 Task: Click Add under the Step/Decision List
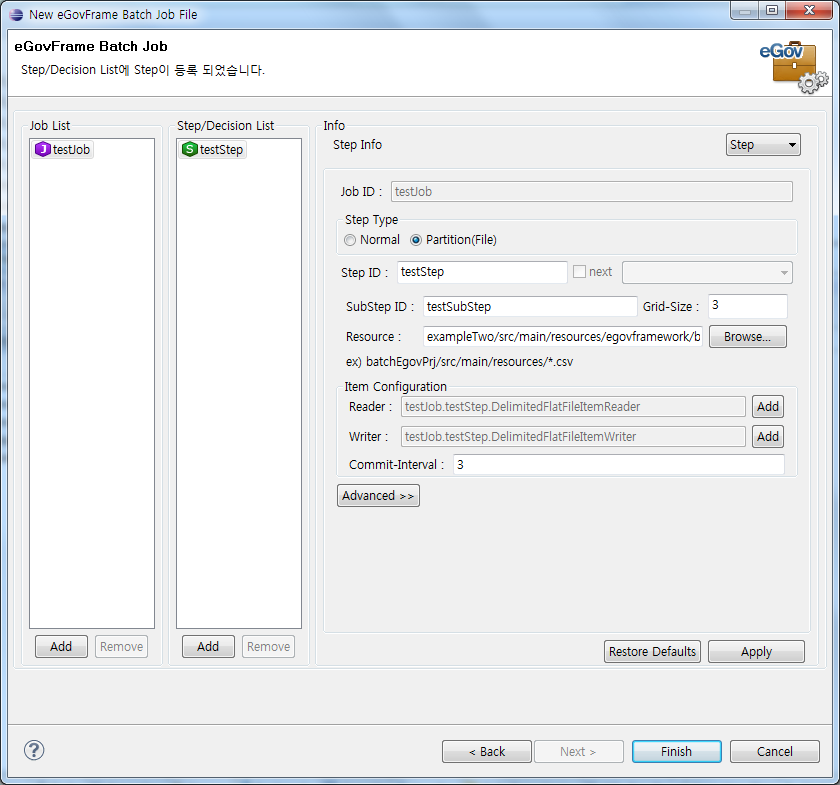[x=208, y=647]
